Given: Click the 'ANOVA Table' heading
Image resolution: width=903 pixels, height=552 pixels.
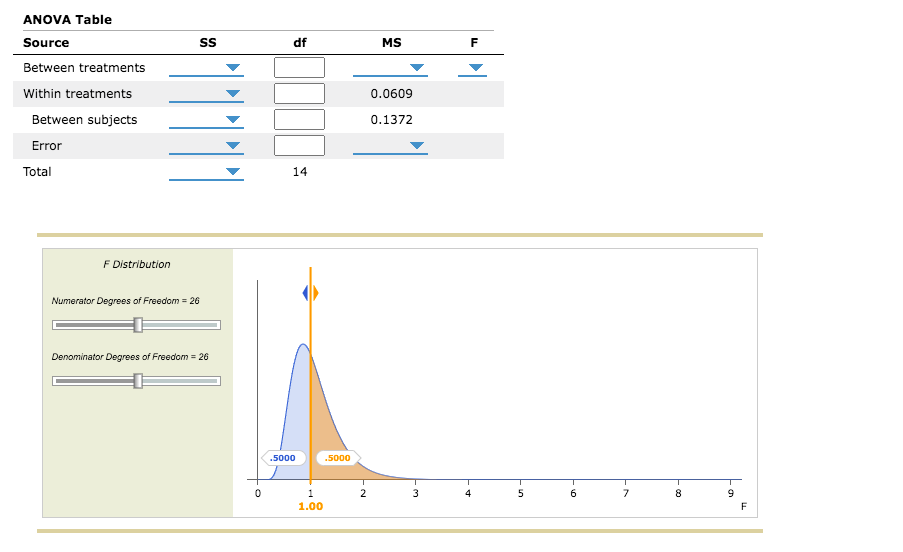Looking at the screenshot, I should click(x=67, y=20).
